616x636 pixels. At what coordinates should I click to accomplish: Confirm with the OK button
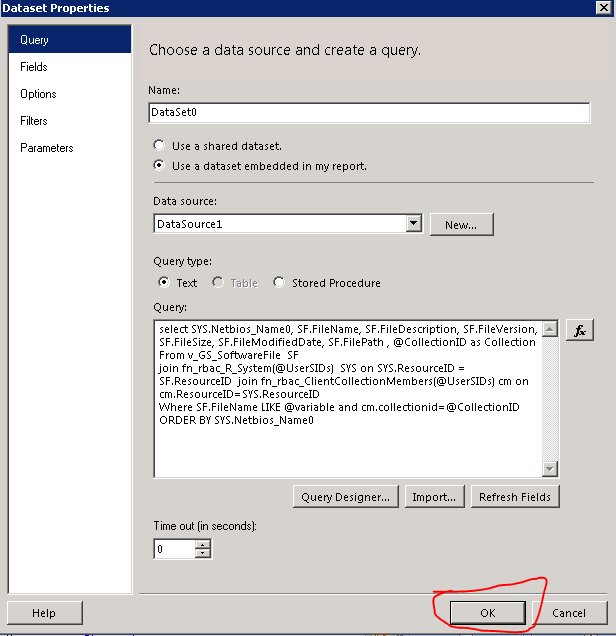pos(488,612)
